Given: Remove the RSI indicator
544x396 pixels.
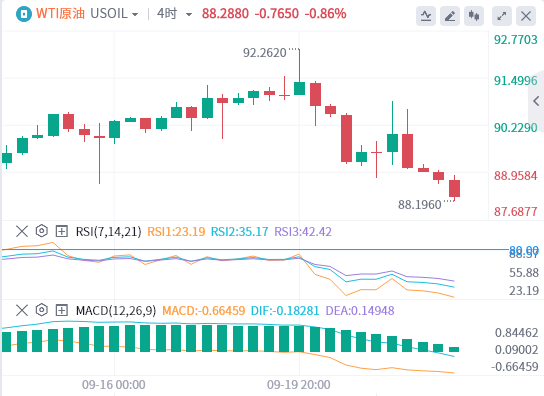Looking at the screenshot, I should [x=22, y=231].
